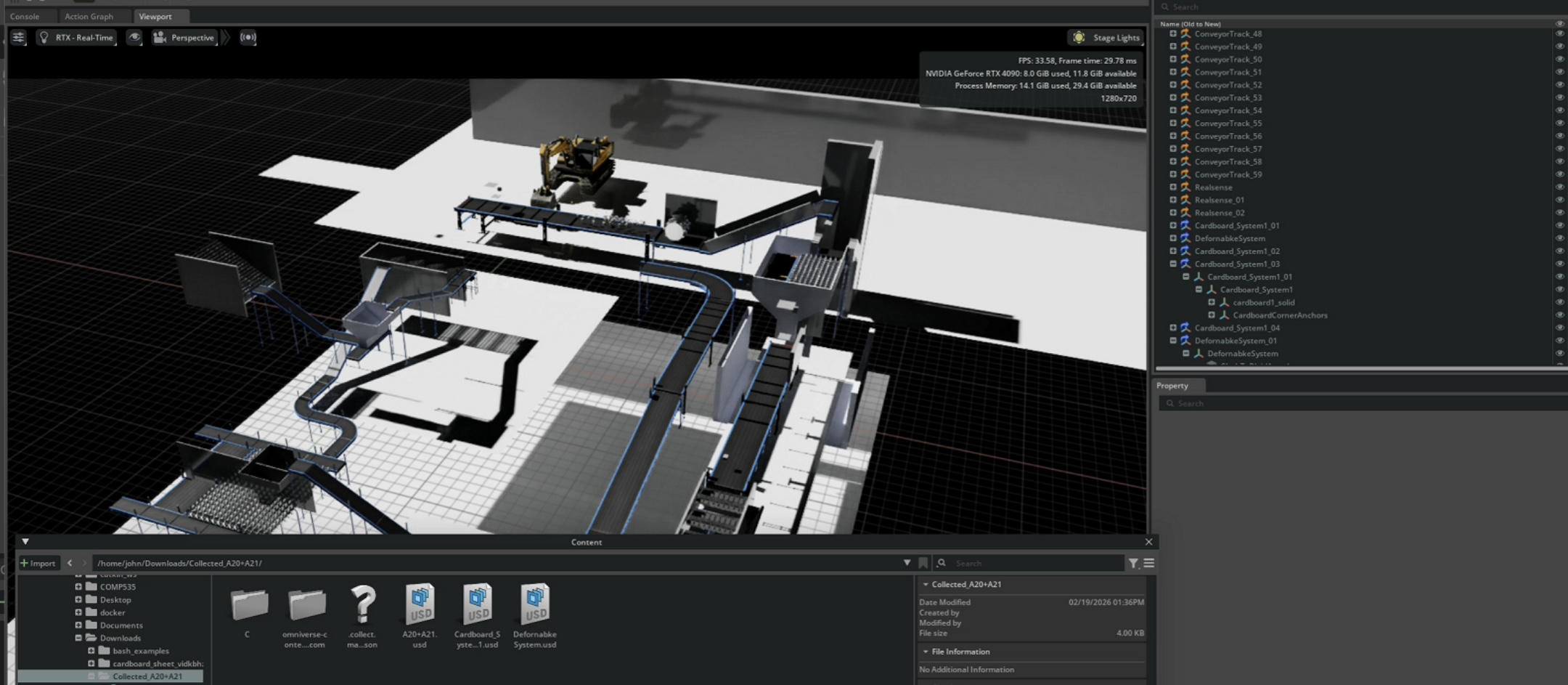Select the DefornabkeSystem.usd file icon
Image resolution: width=1568 pixels, height=685 pixels.
[x=535, y=604]
